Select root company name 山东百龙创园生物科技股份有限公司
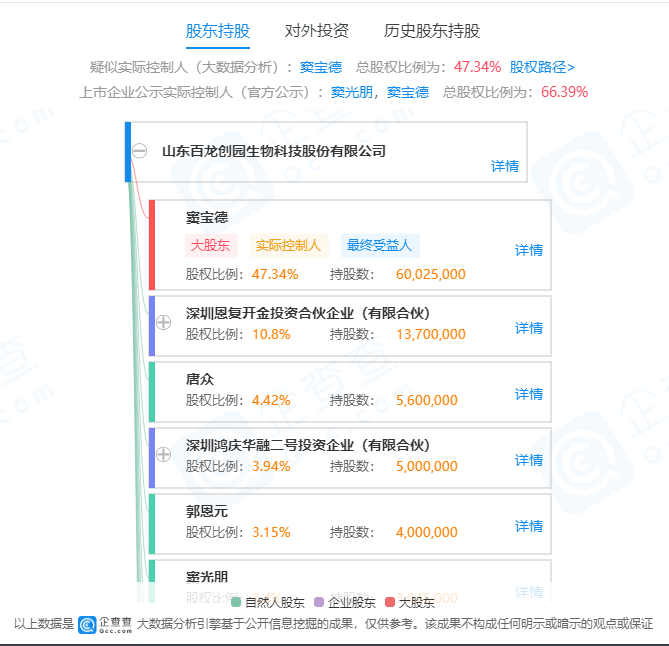The height and width of the screenshot is (646, 669). pyautogui.click(x=274, y=151)
